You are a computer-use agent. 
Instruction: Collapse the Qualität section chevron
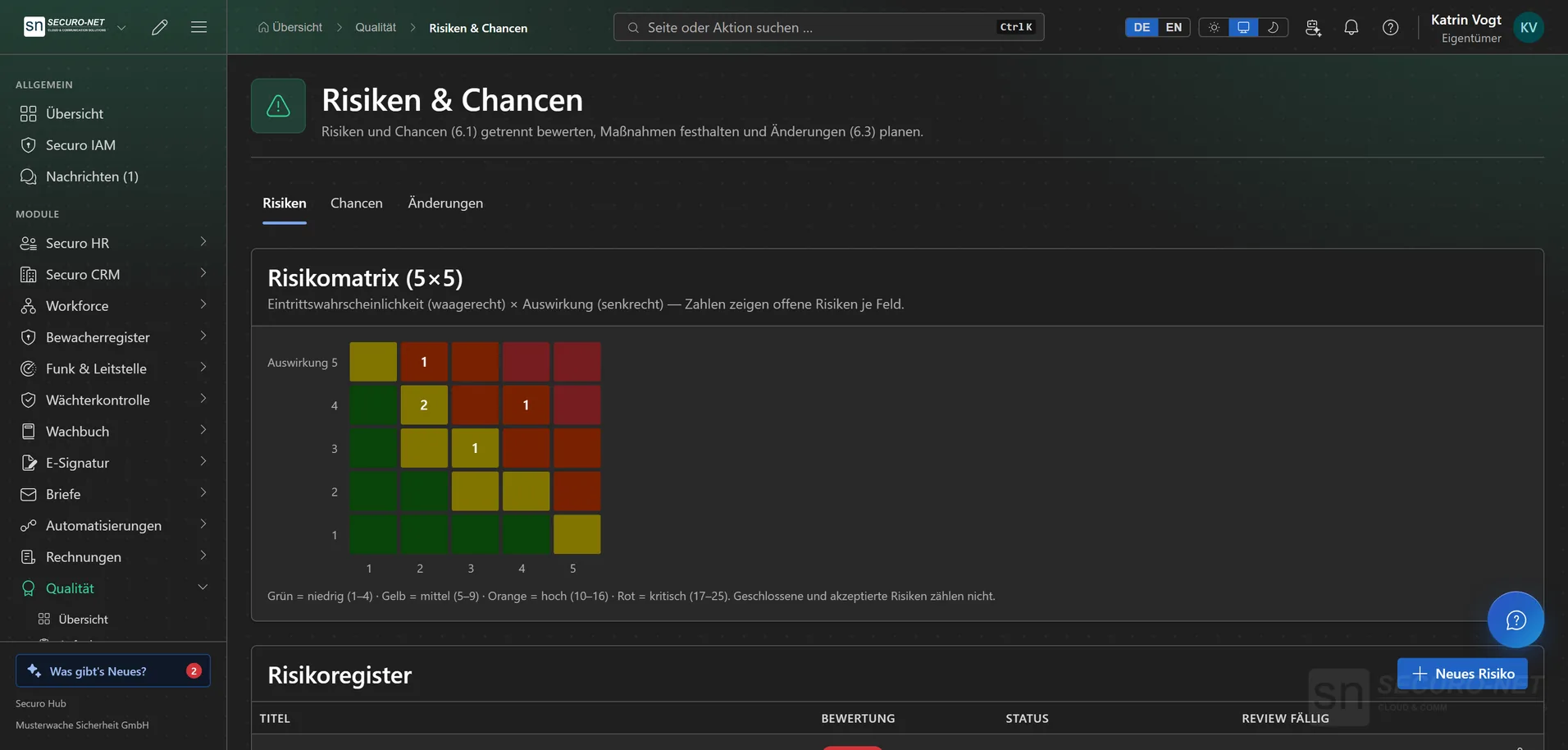click(203, 588)
